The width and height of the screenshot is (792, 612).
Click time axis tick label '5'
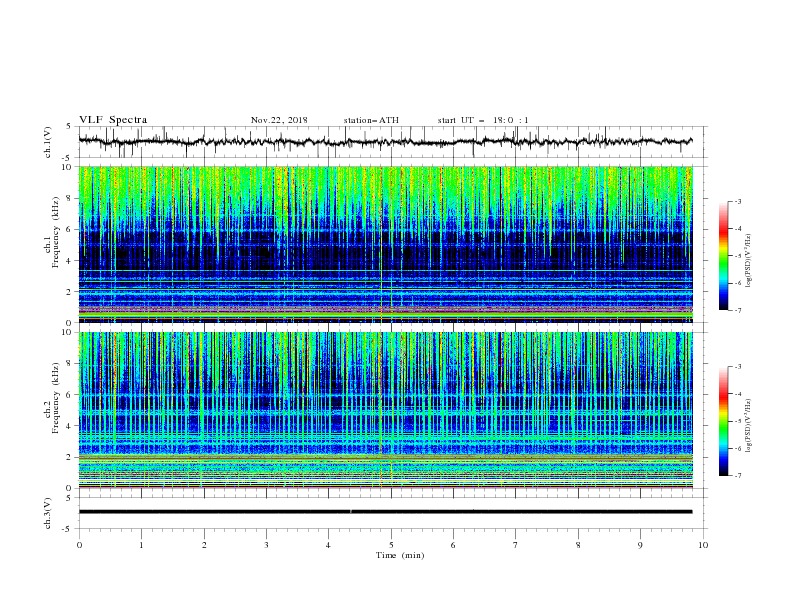(x=391, y=545)
